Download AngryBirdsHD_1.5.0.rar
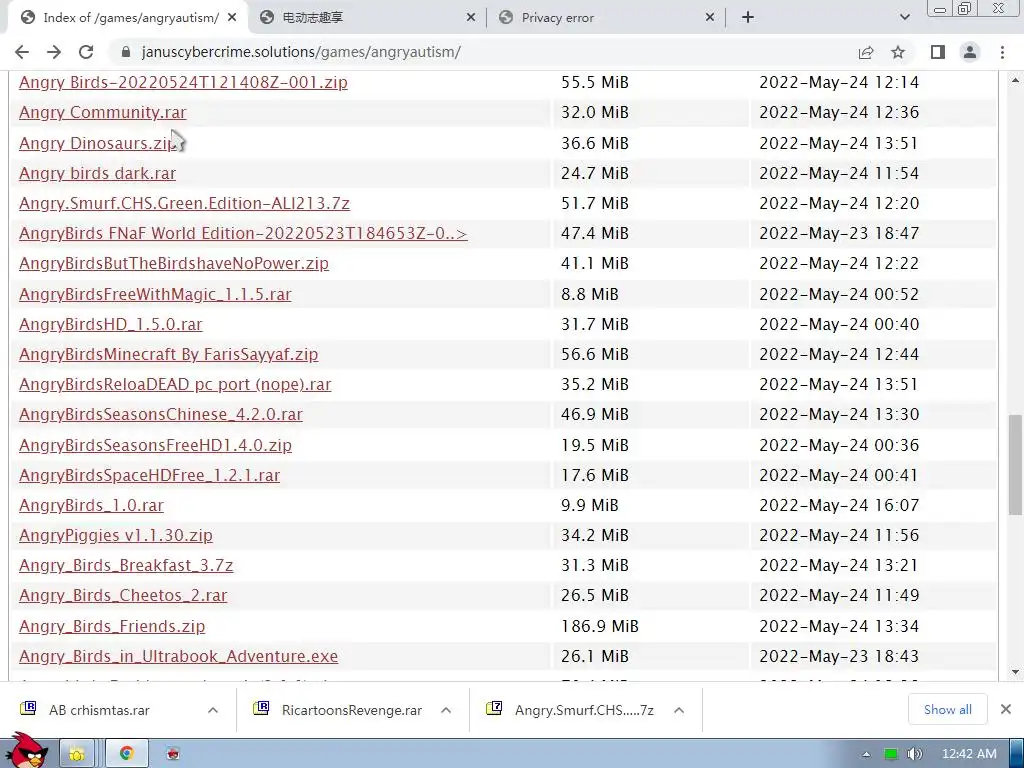 tap(110, 324)
